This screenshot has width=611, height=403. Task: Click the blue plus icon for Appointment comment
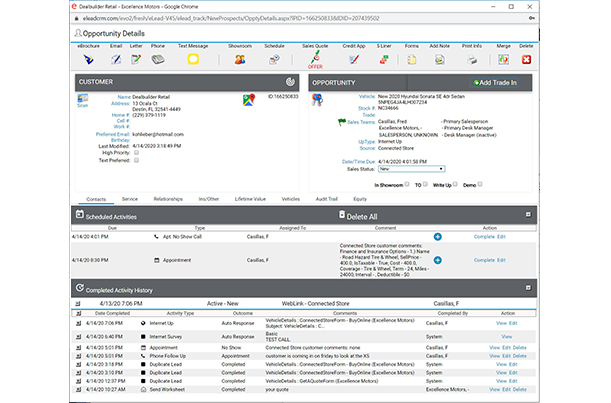(x=438, y=262)
